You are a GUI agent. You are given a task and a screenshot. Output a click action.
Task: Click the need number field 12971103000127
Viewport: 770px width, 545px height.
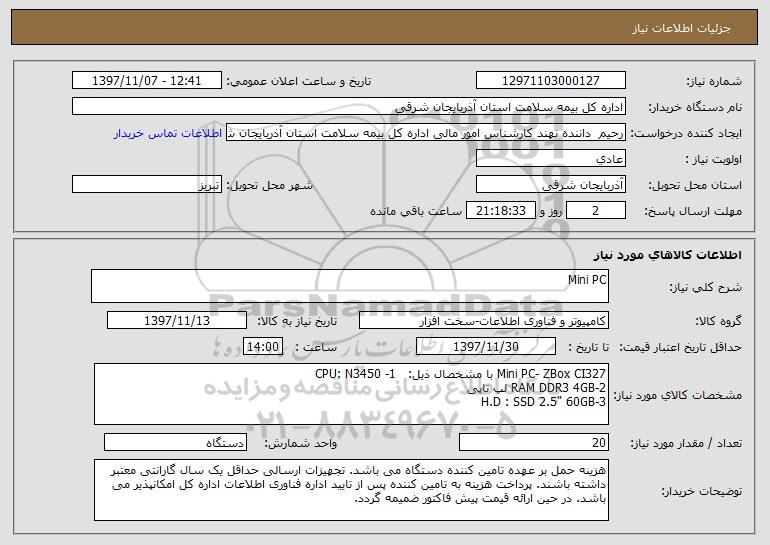(550, 81)
